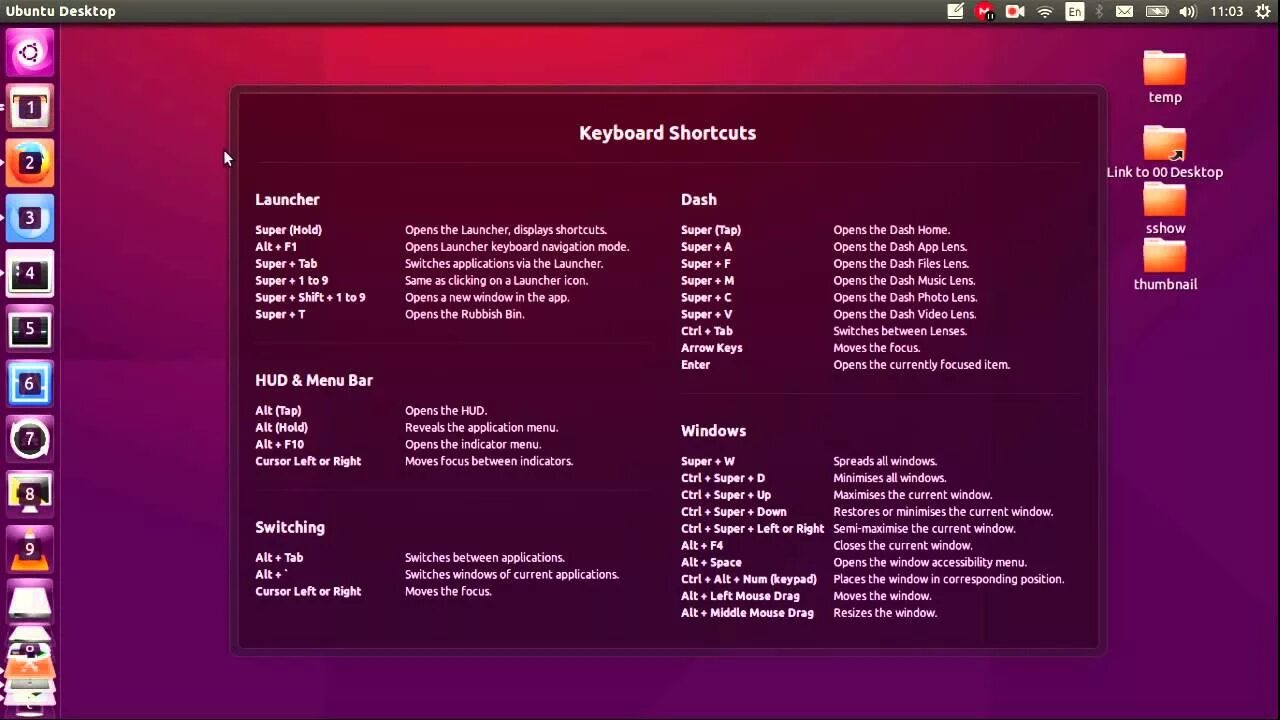Screen dimensions: 1280x720
Task: Click the Alt + Left Mouse Drag text
Action: [740, 596]
